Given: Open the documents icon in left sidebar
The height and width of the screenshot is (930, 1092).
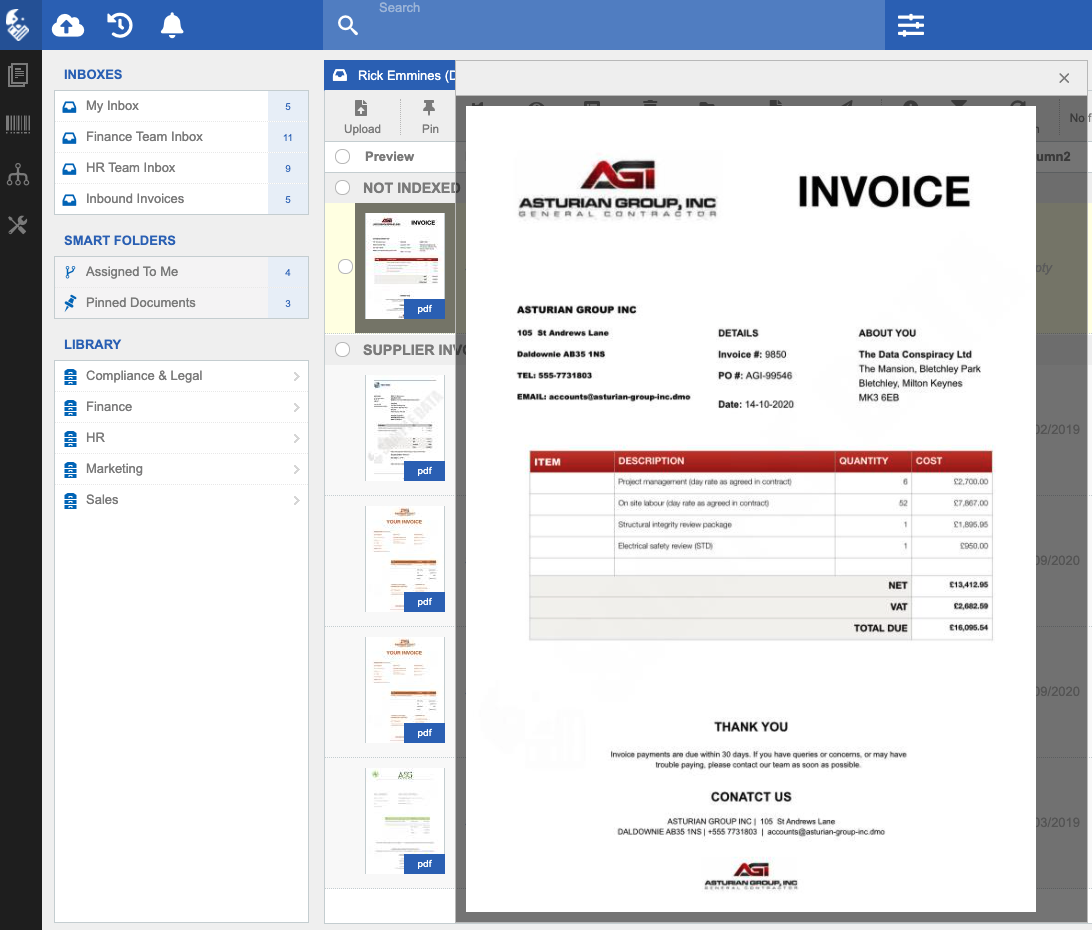Looking at the screenshot, I should coord(18,75).
